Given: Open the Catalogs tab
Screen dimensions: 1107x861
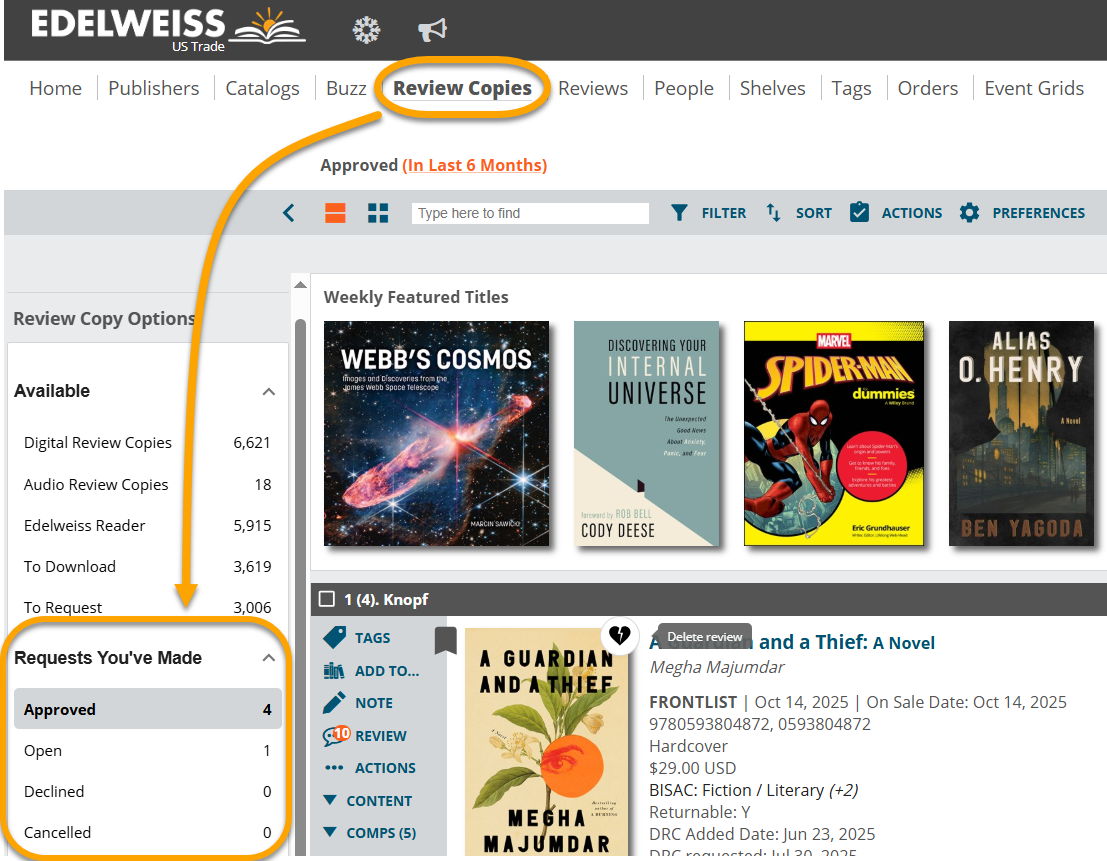Looking at the screenshot, I should point(262,88).
